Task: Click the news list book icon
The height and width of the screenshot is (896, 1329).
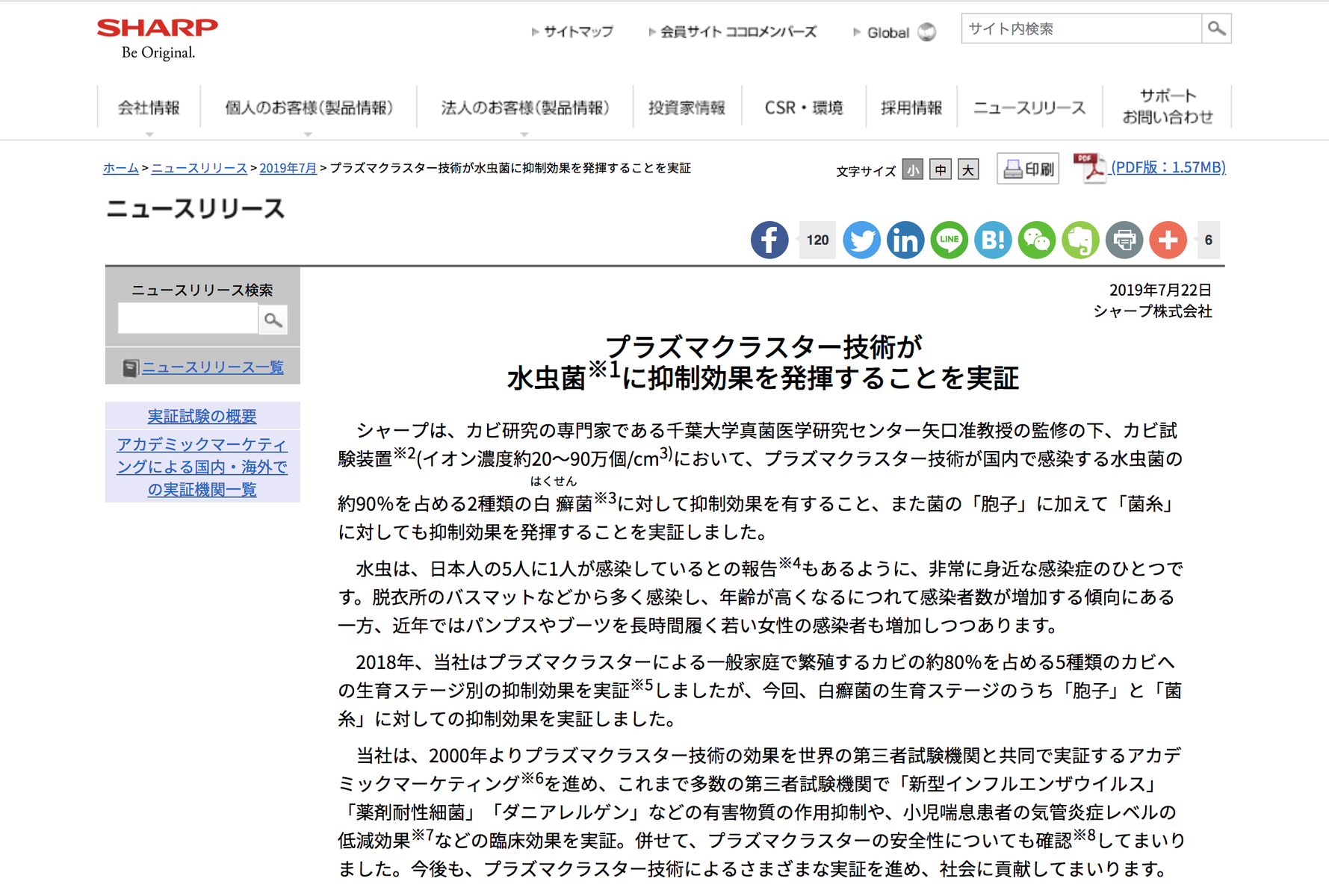Action: pyautogui.click(x=131, y=368)
